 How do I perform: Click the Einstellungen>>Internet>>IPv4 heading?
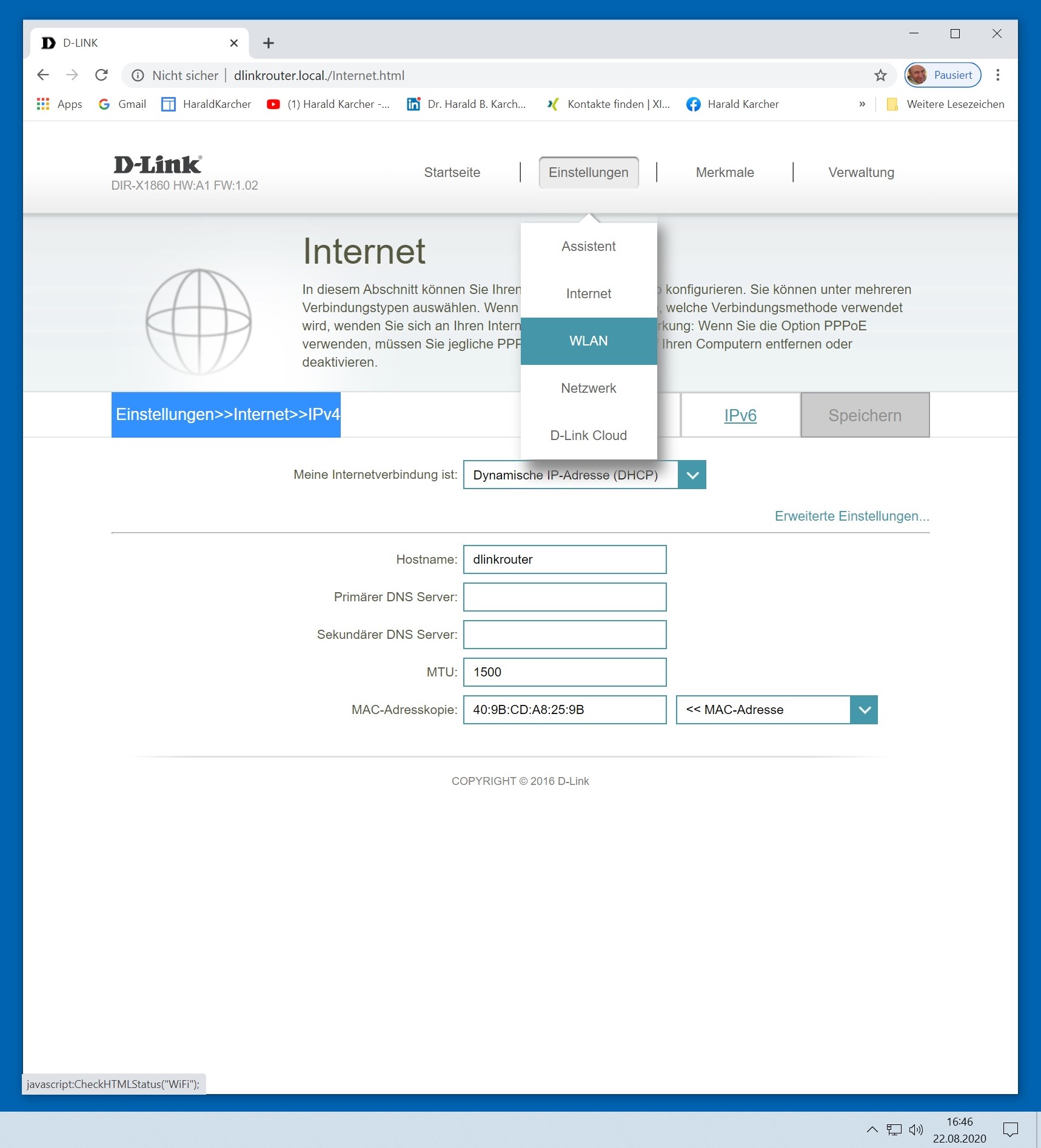226,415
